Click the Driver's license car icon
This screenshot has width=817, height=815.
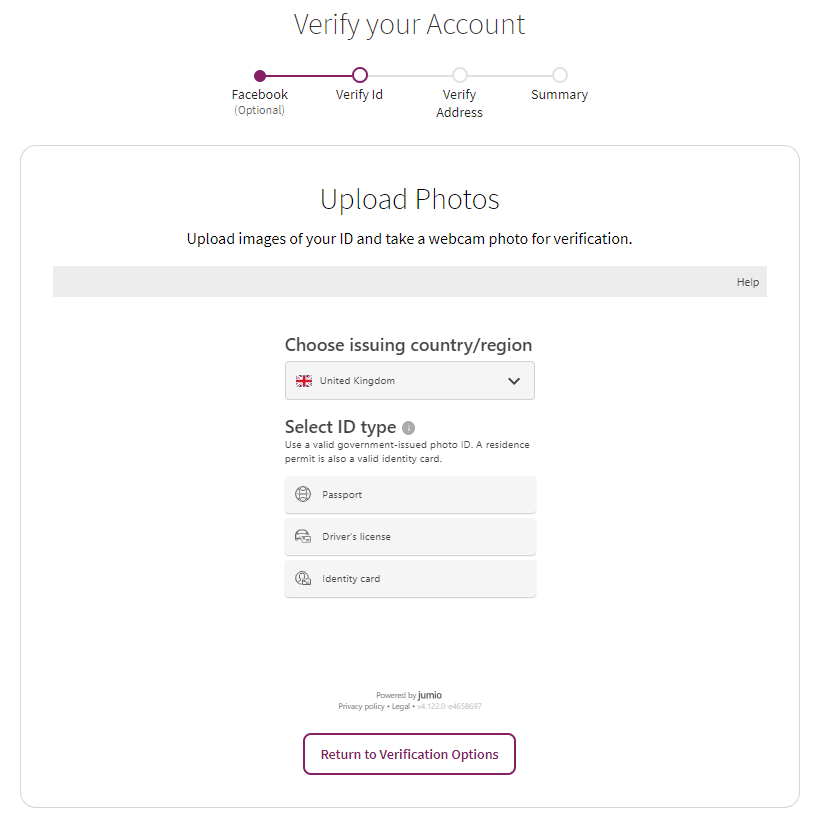[302, 536]
